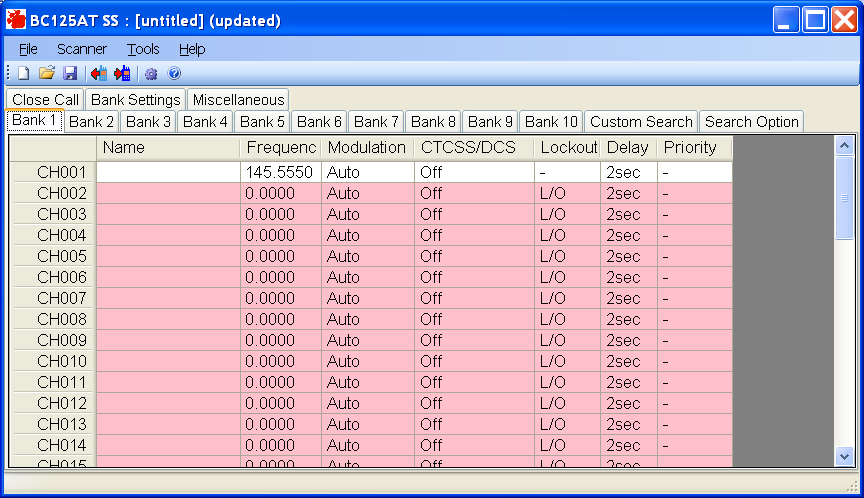Click the CH001 Name input cell
The width and height of the screenshot is (864, 498).
[x=168, y=172]
